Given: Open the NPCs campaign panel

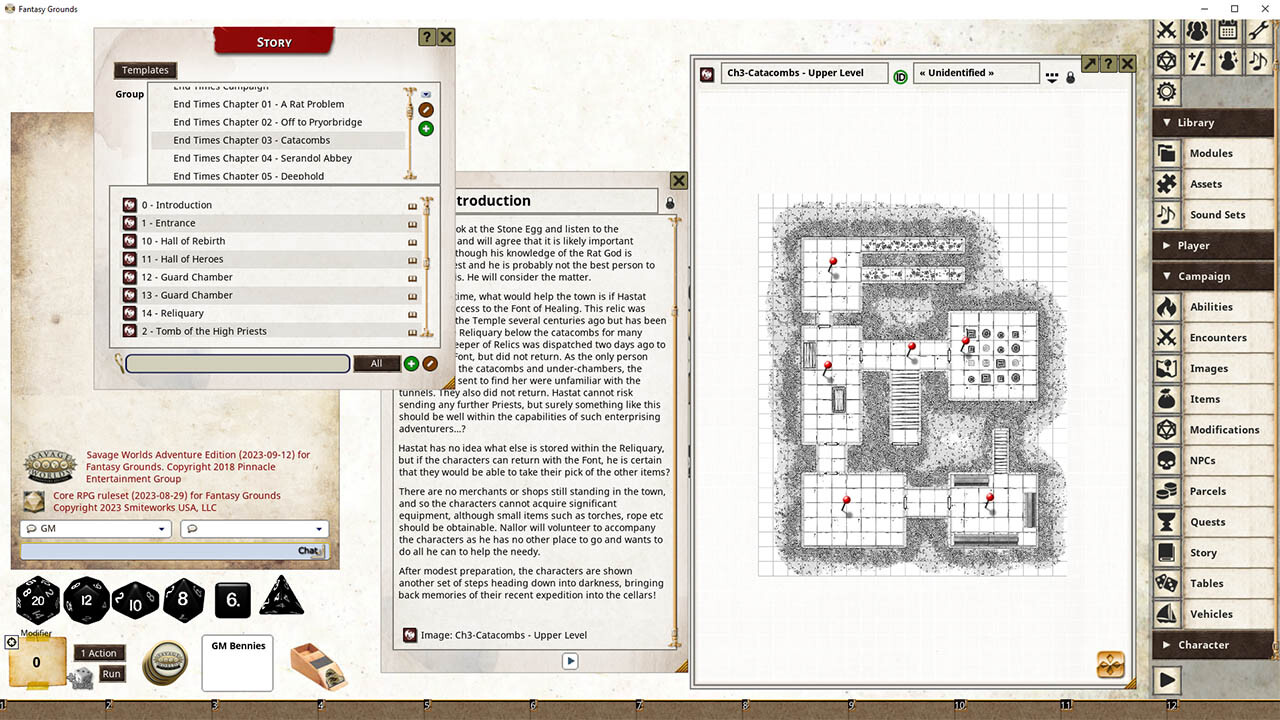Looking at the screenshot, I should pos(1203,460).
